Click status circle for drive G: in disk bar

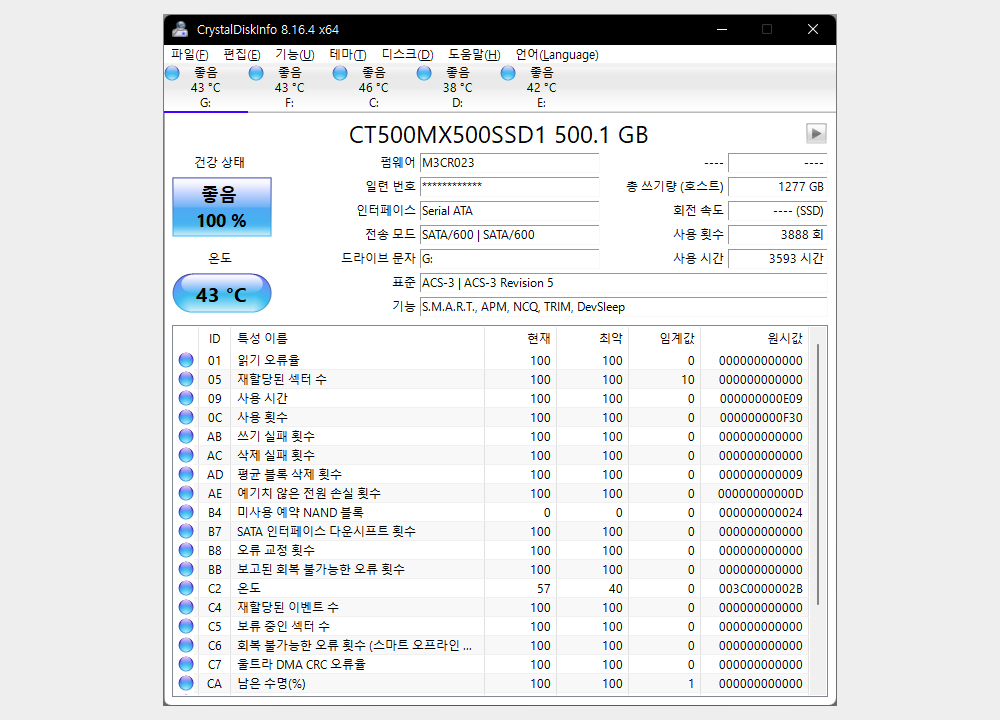172,73
